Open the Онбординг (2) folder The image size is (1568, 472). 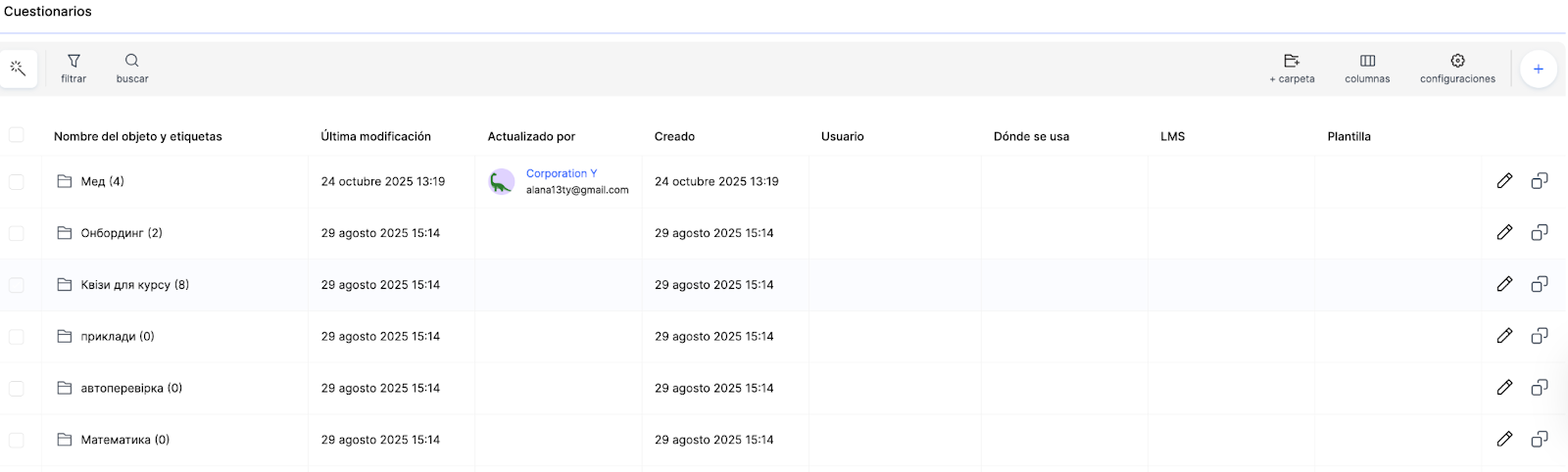[x=122, y=233]
